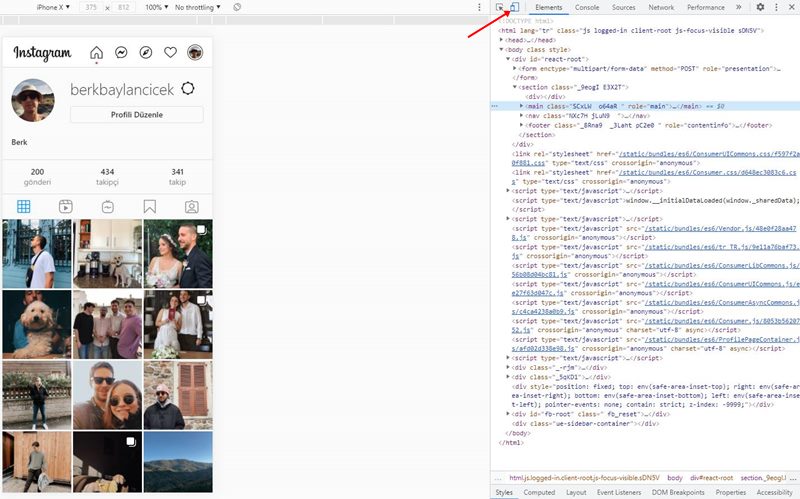
Task: Select the div ue-sidebar-container node
Action: 586,423
